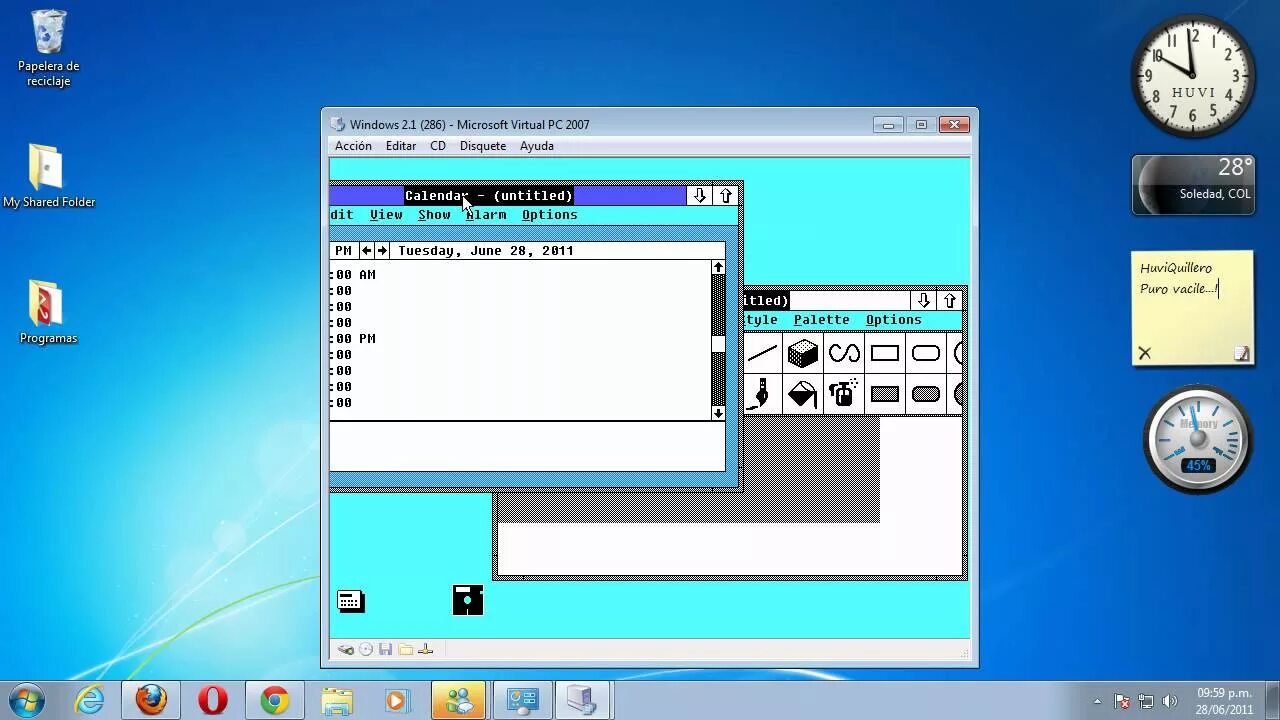Screen dimensions: 1280x720
Task: Click the memory meter gadget at 45%
Action: pos(1198,440)
